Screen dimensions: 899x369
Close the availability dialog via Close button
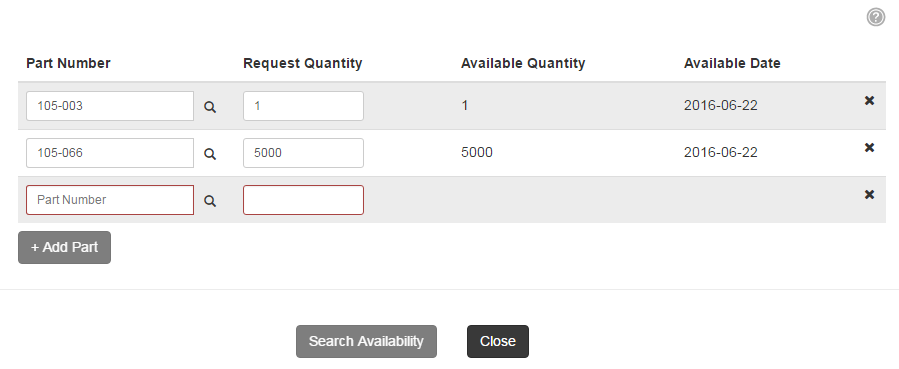point(498,341)
